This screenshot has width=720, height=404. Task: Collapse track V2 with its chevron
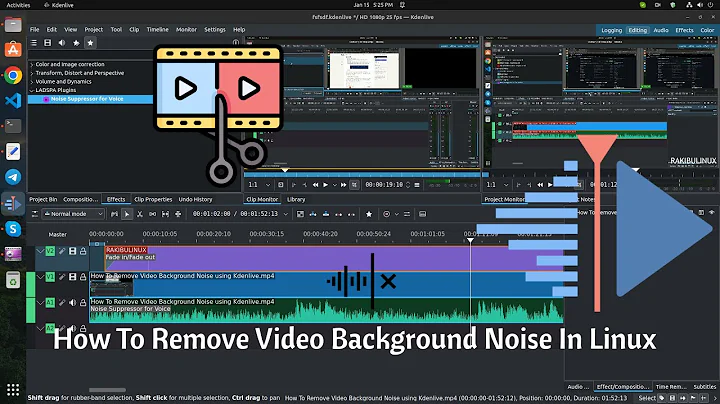pyautogui.click(x=40, y=251)
